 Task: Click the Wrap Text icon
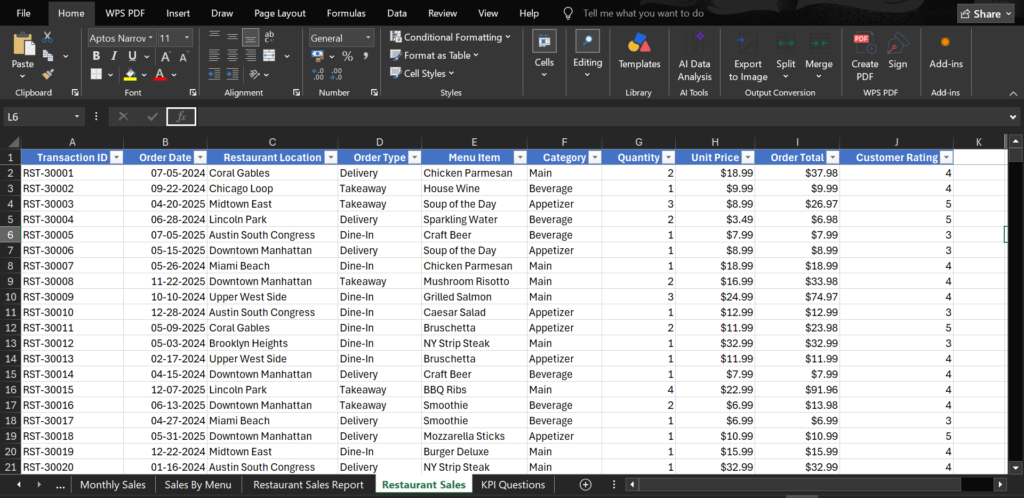[x=270, y=38]
